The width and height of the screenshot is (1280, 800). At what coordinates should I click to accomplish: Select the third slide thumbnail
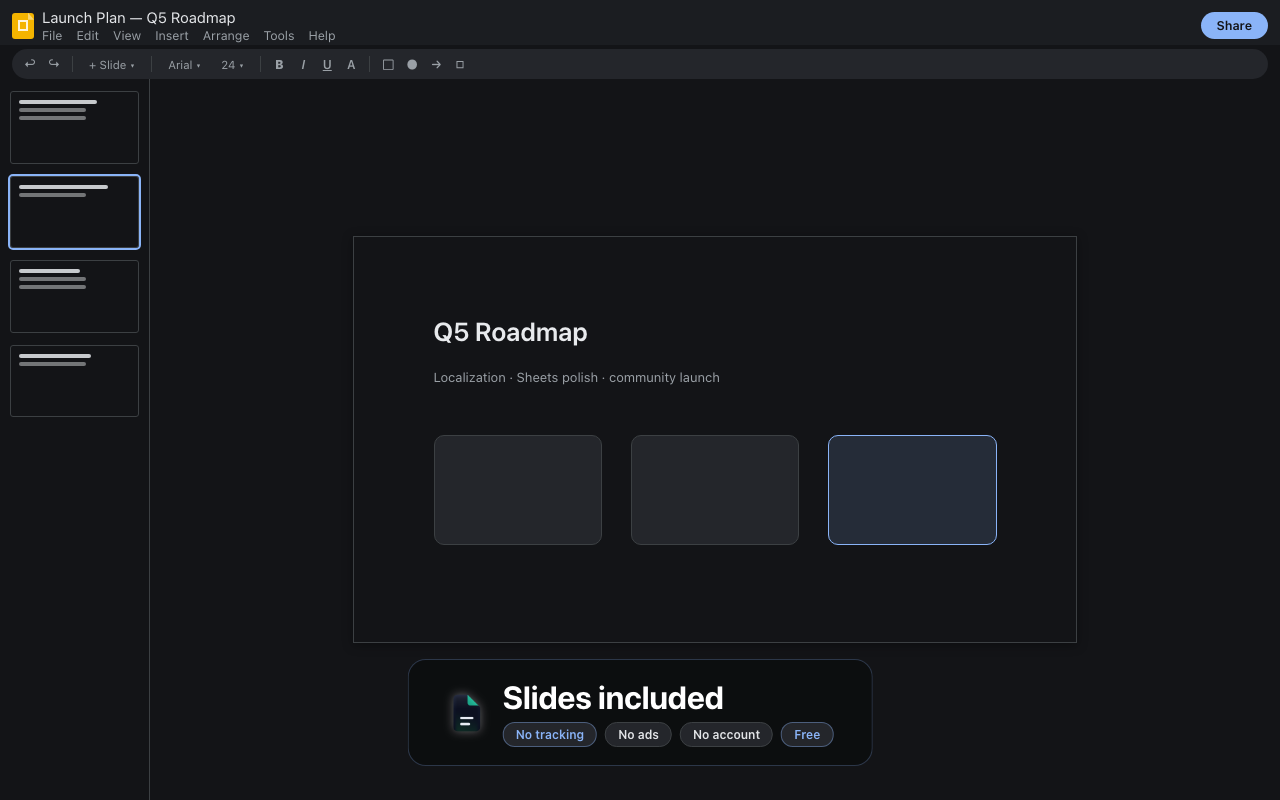click(75, 296)
